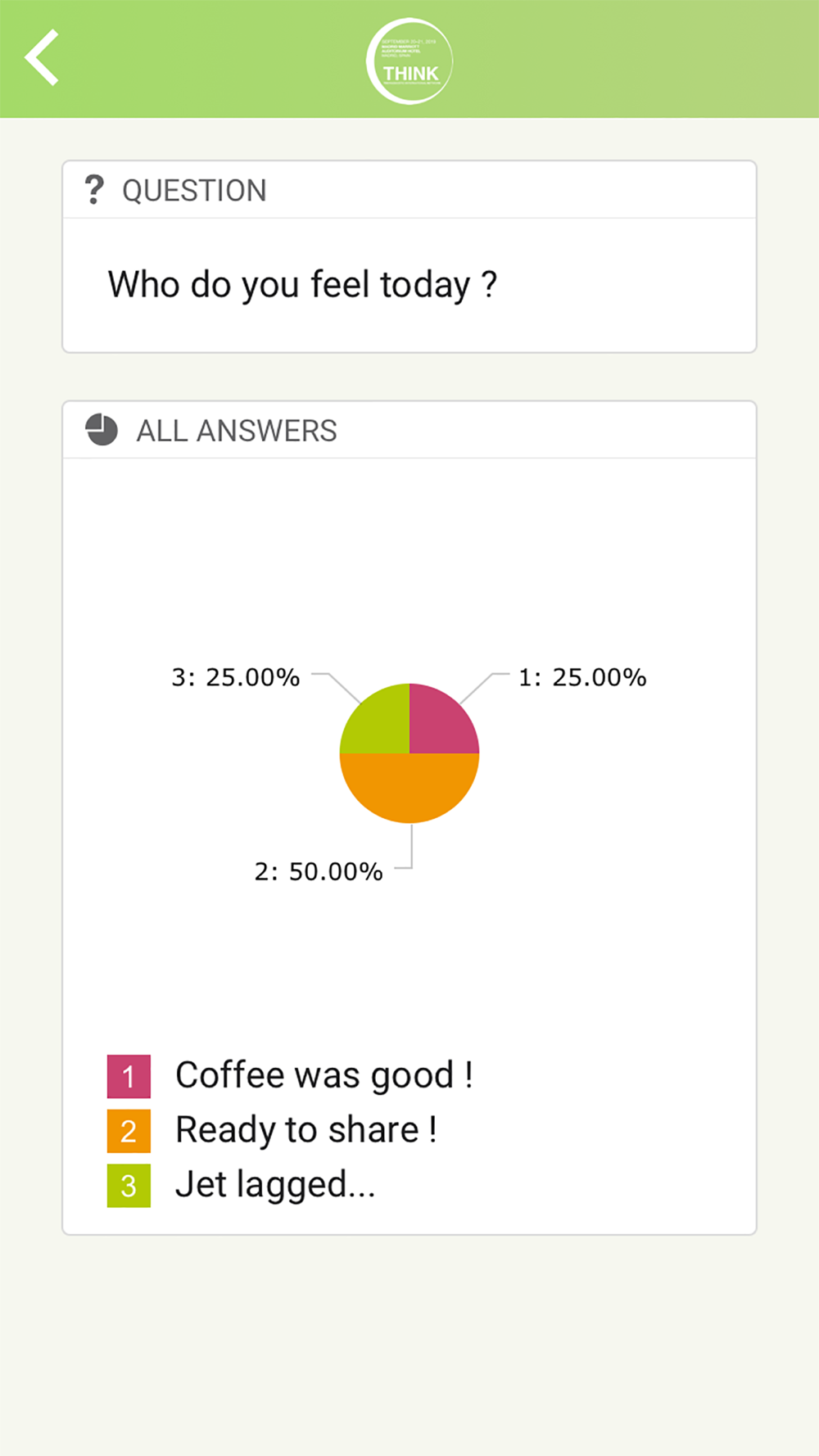The height and width of the screenshot is (1456, 819).
Task: Select the green number 3 legend square
Action: pos(129,1186)
